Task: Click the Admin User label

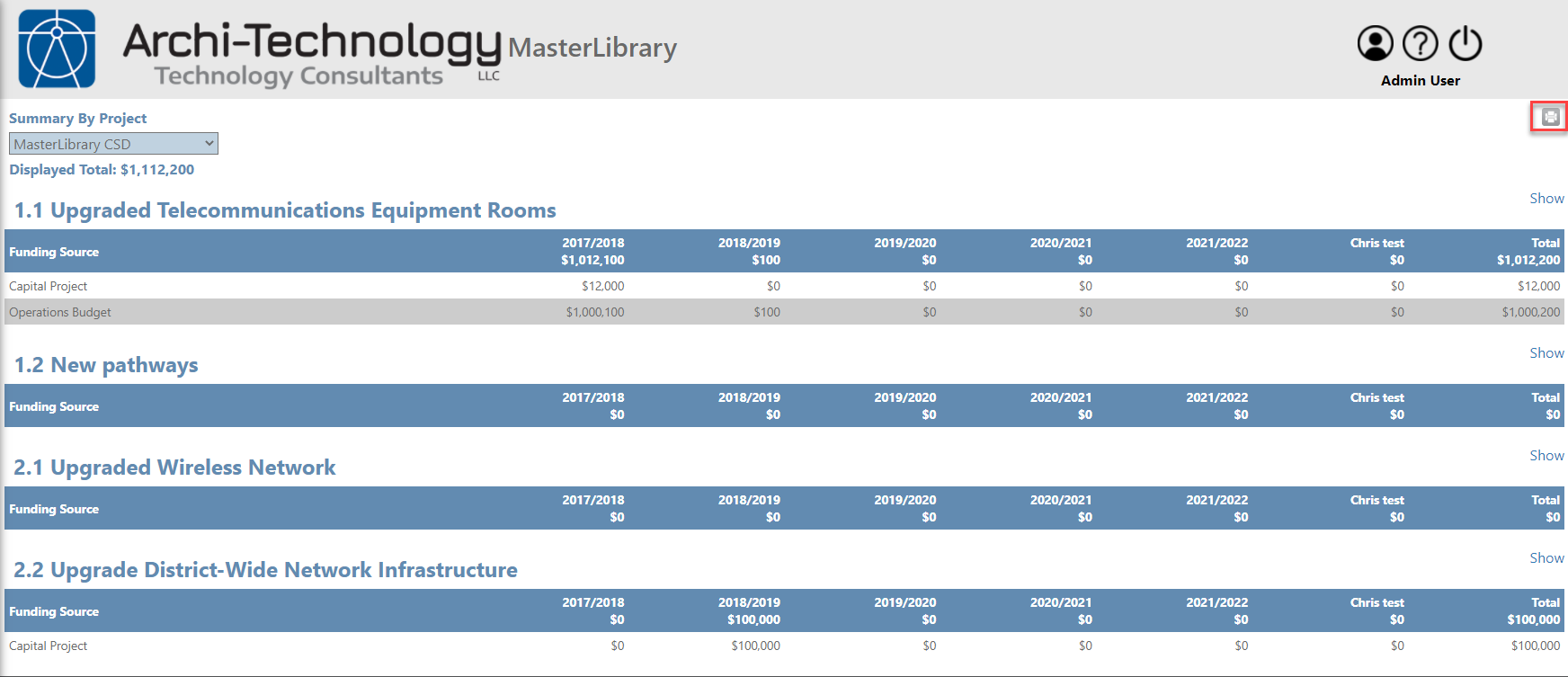Action: click(1420, 81)
